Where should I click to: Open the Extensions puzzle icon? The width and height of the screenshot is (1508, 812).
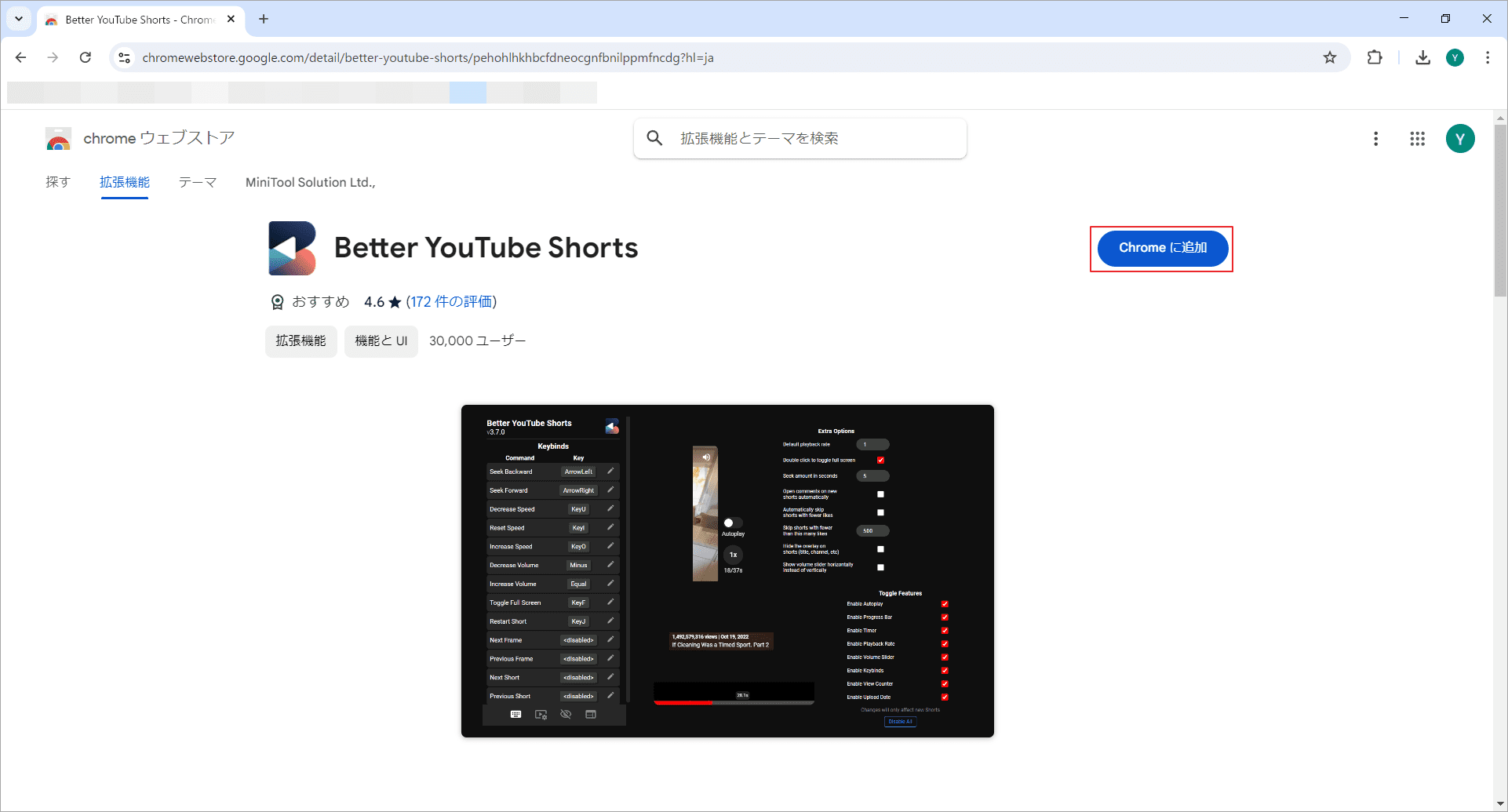pos(1375,57)
